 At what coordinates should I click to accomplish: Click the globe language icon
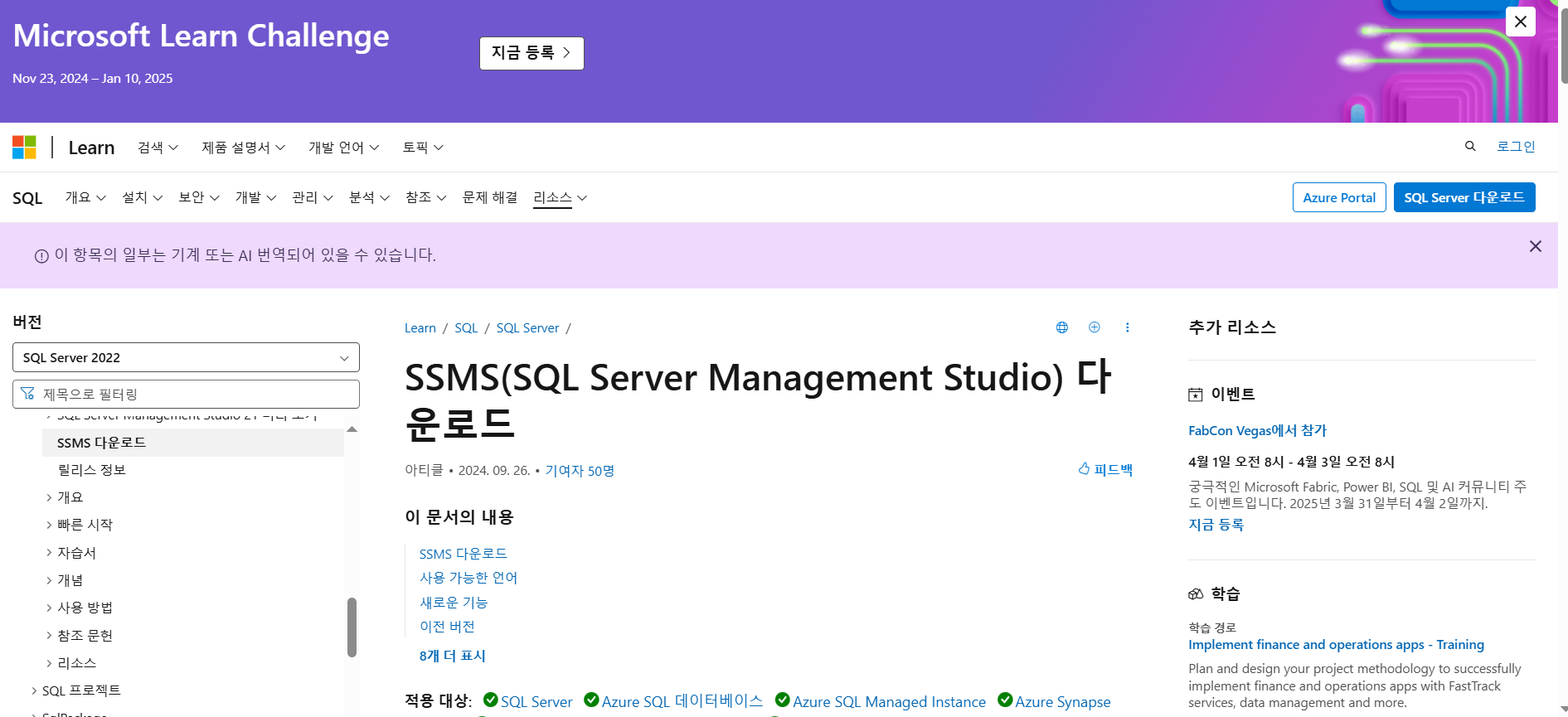pos(1061,327)
